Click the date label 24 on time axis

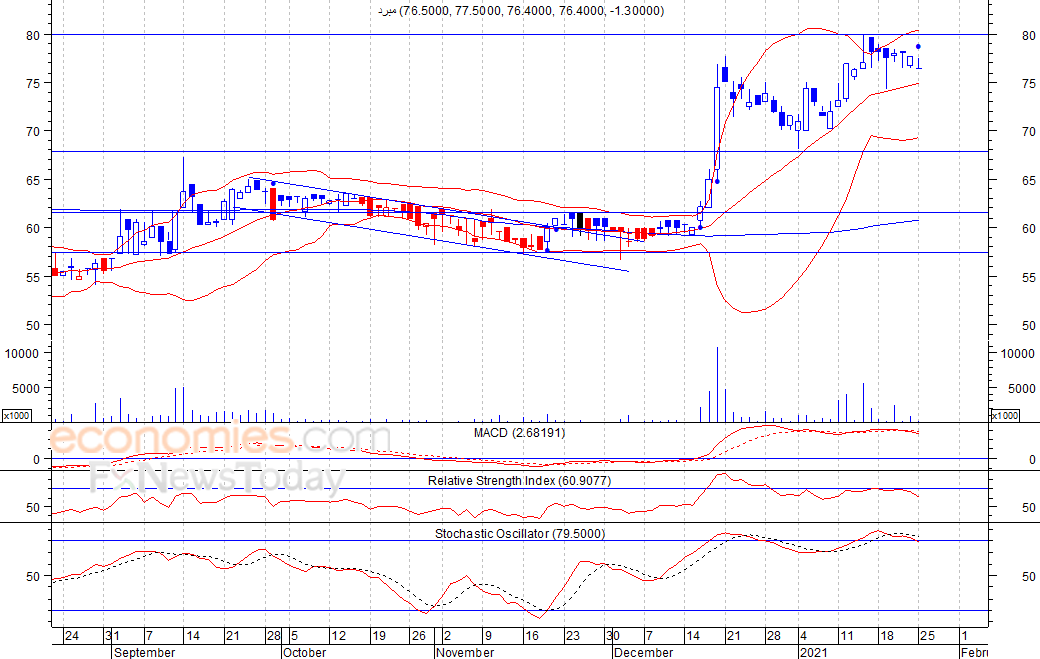click(72, 636)
